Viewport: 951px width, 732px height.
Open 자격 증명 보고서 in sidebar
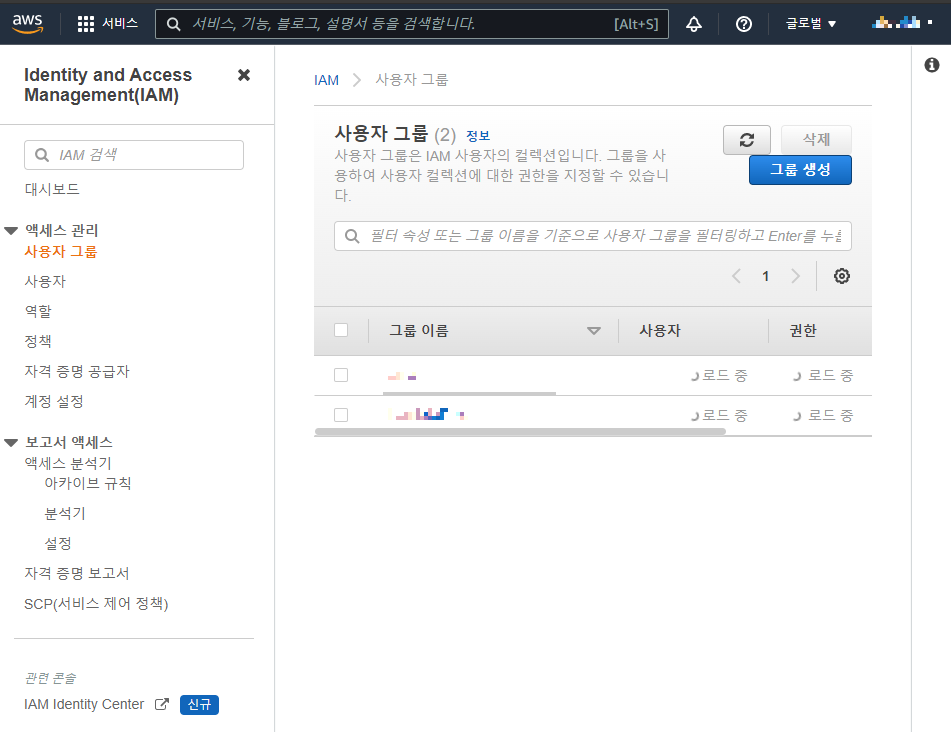click(76, 573)
